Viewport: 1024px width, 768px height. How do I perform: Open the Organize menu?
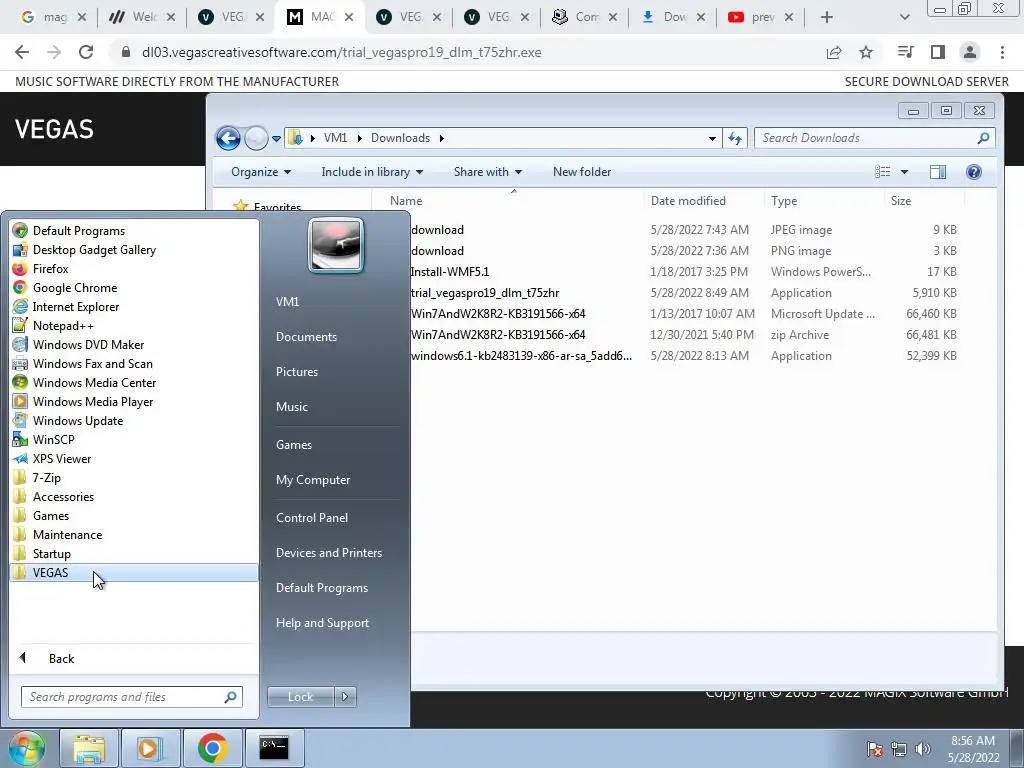[261, 172]
